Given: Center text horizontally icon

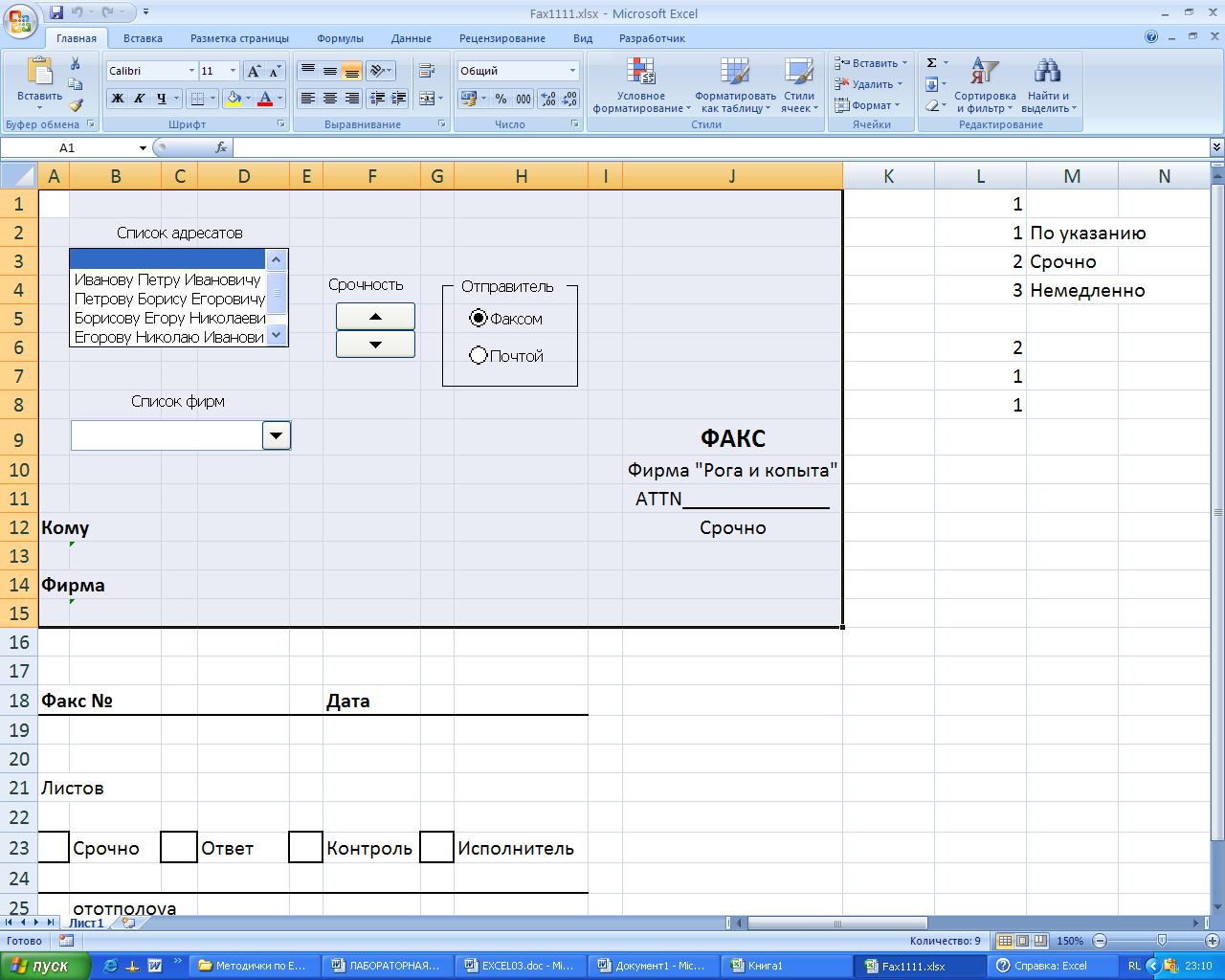Looking at the screenshot, I should click(329, 98).
